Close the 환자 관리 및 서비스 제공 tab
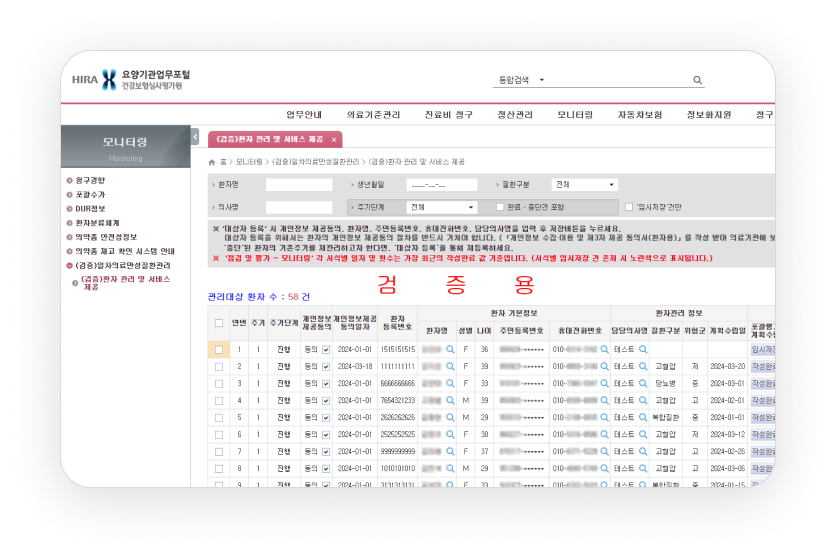Viewport: 836px width, 558px height. click(334, 139)
